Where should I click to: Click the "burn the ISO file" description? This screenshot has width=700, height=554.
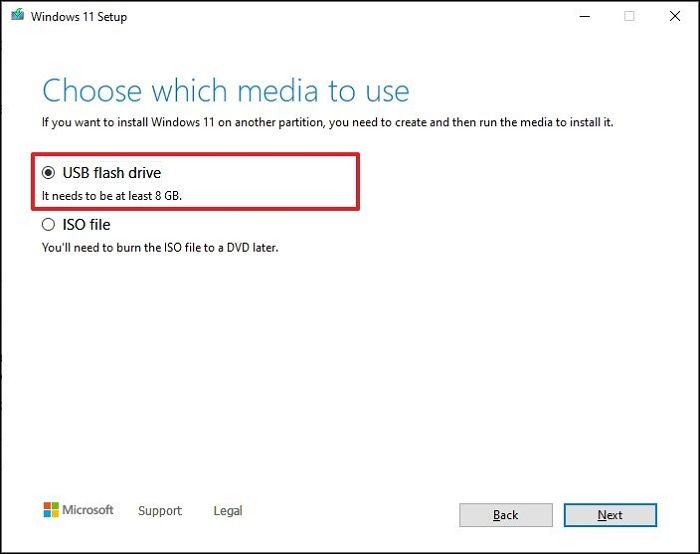[x=160, y=247]
